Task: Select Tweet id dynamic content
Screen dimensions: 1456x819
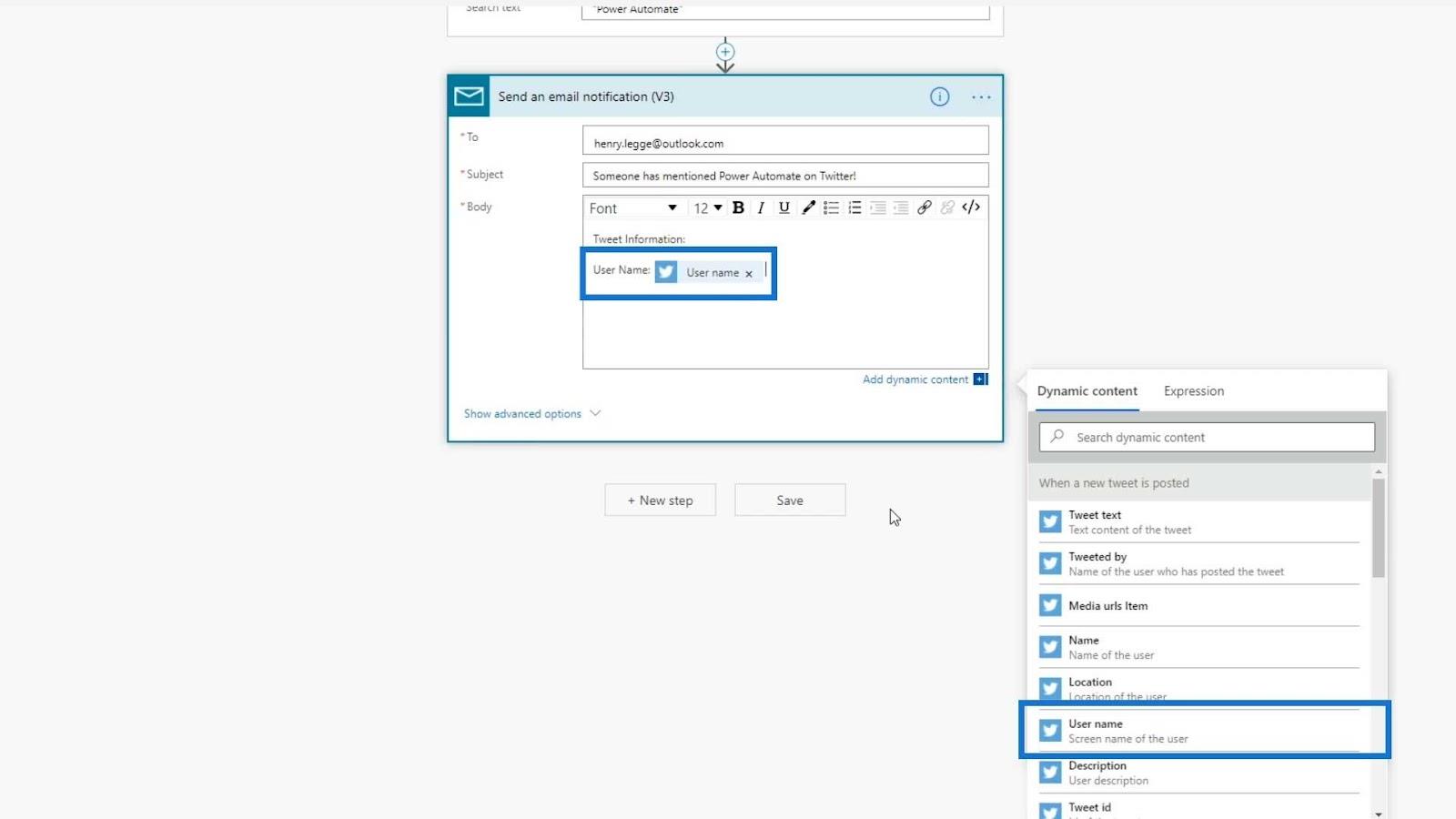Action: (1199, 808)
